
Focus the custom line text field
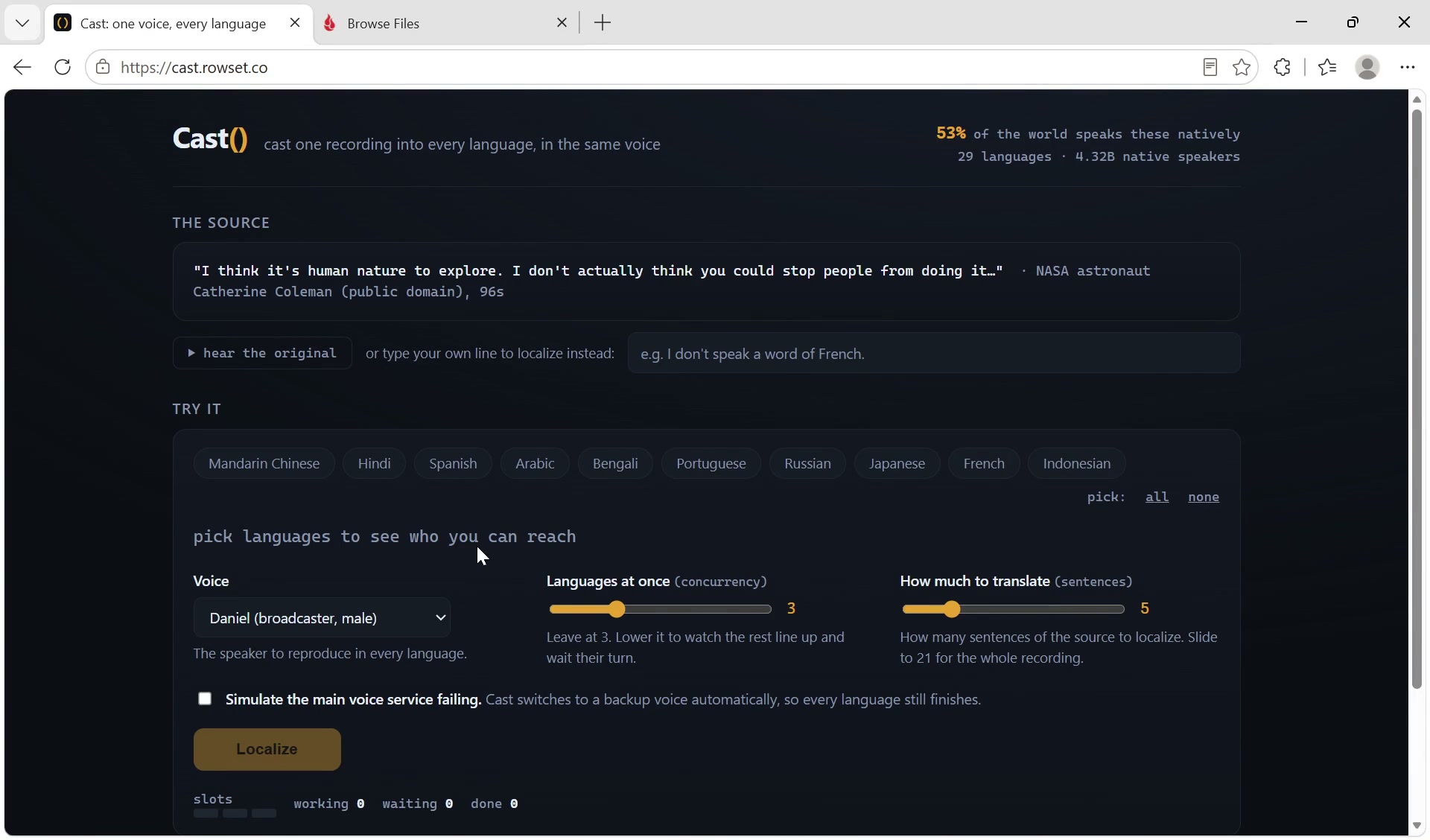click(934, 354)
